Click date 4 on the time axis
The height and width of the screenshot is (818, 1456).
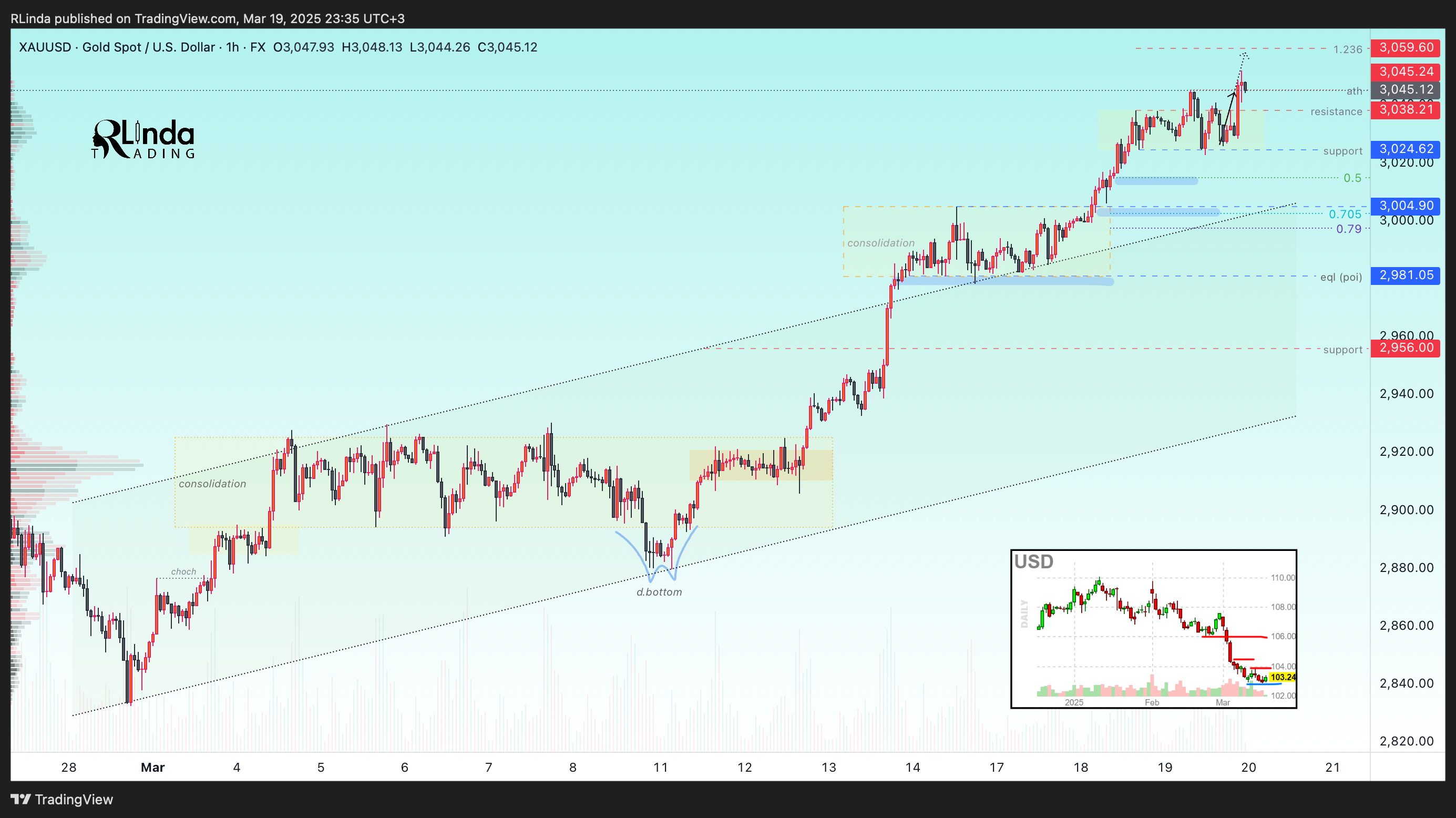pyautogui.click(x=236, y=767)
